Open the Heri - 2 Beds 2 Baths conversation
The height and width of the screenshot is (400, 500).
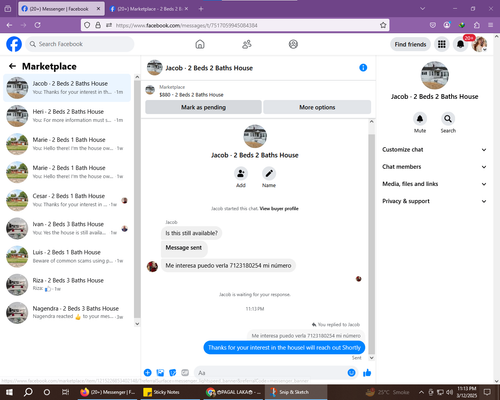pos(67,116)
